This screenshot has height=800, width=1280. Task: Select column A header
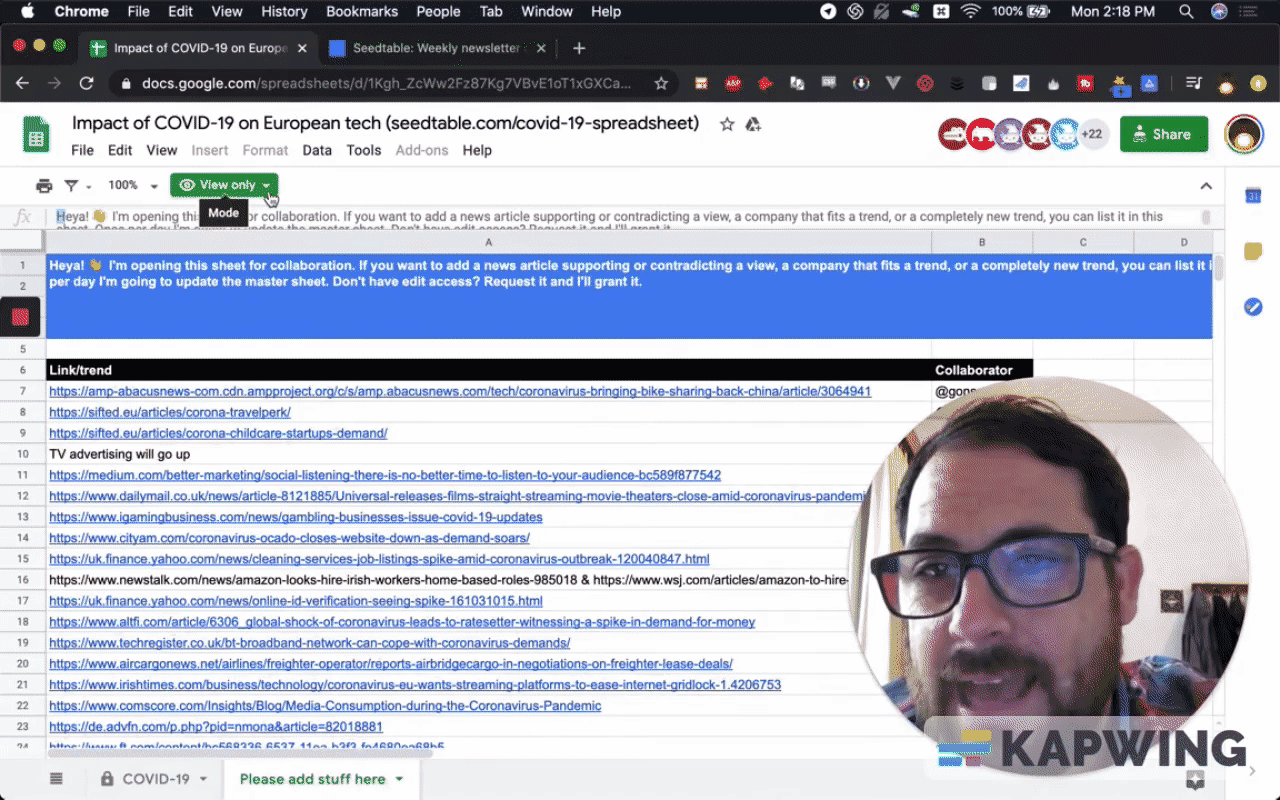click(488, 242)
